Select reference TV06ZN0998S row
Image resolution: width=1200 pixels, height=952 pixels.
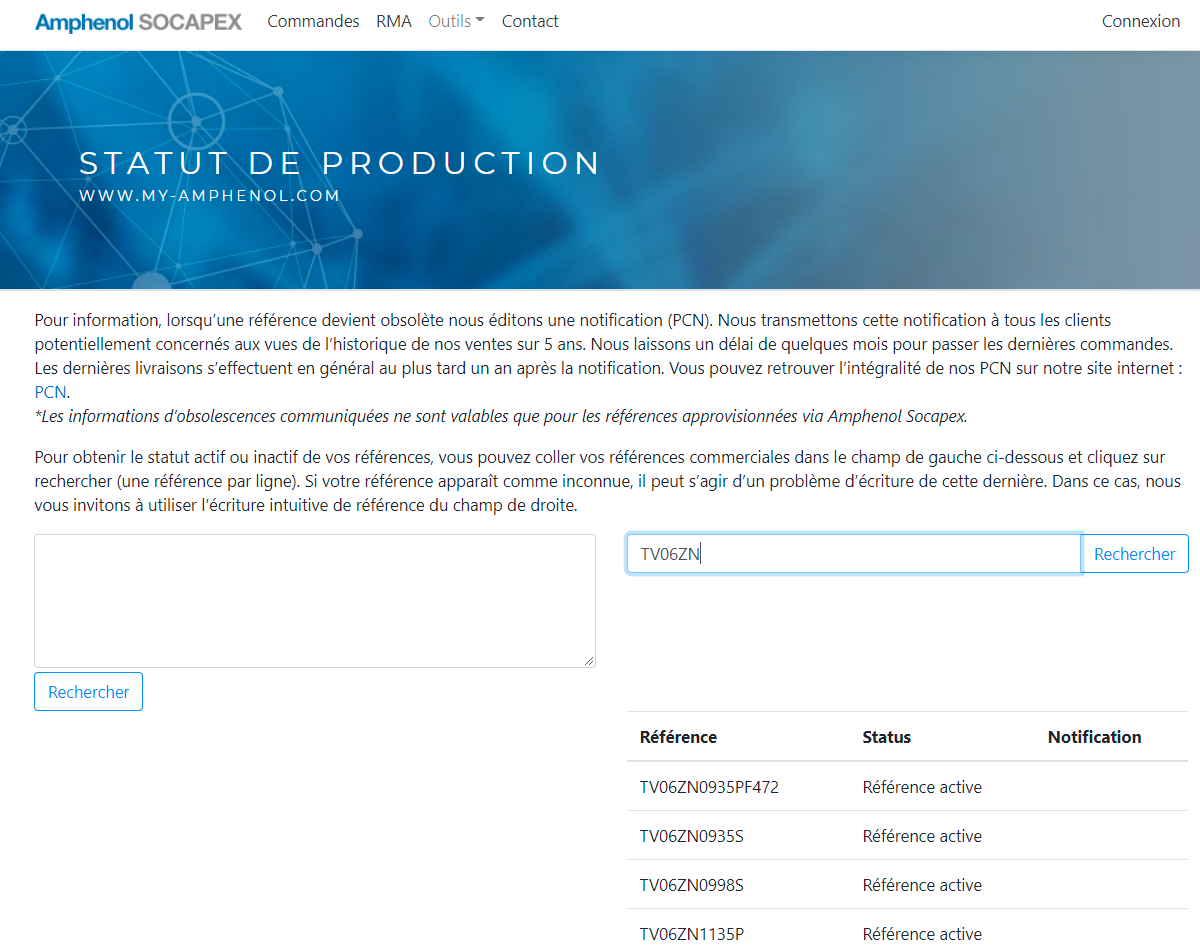pyautogui.click(x=907, y=885)
